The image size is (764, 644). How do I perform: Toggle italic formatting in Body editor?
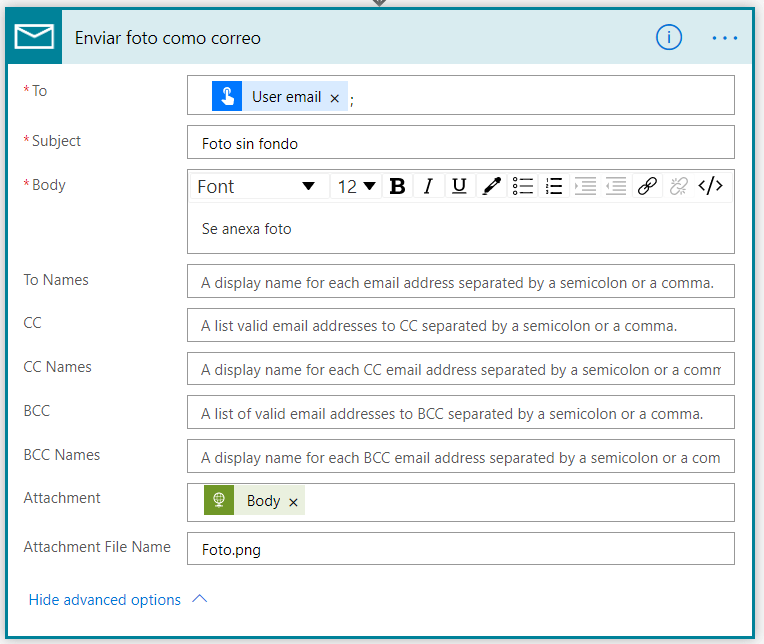428,186
